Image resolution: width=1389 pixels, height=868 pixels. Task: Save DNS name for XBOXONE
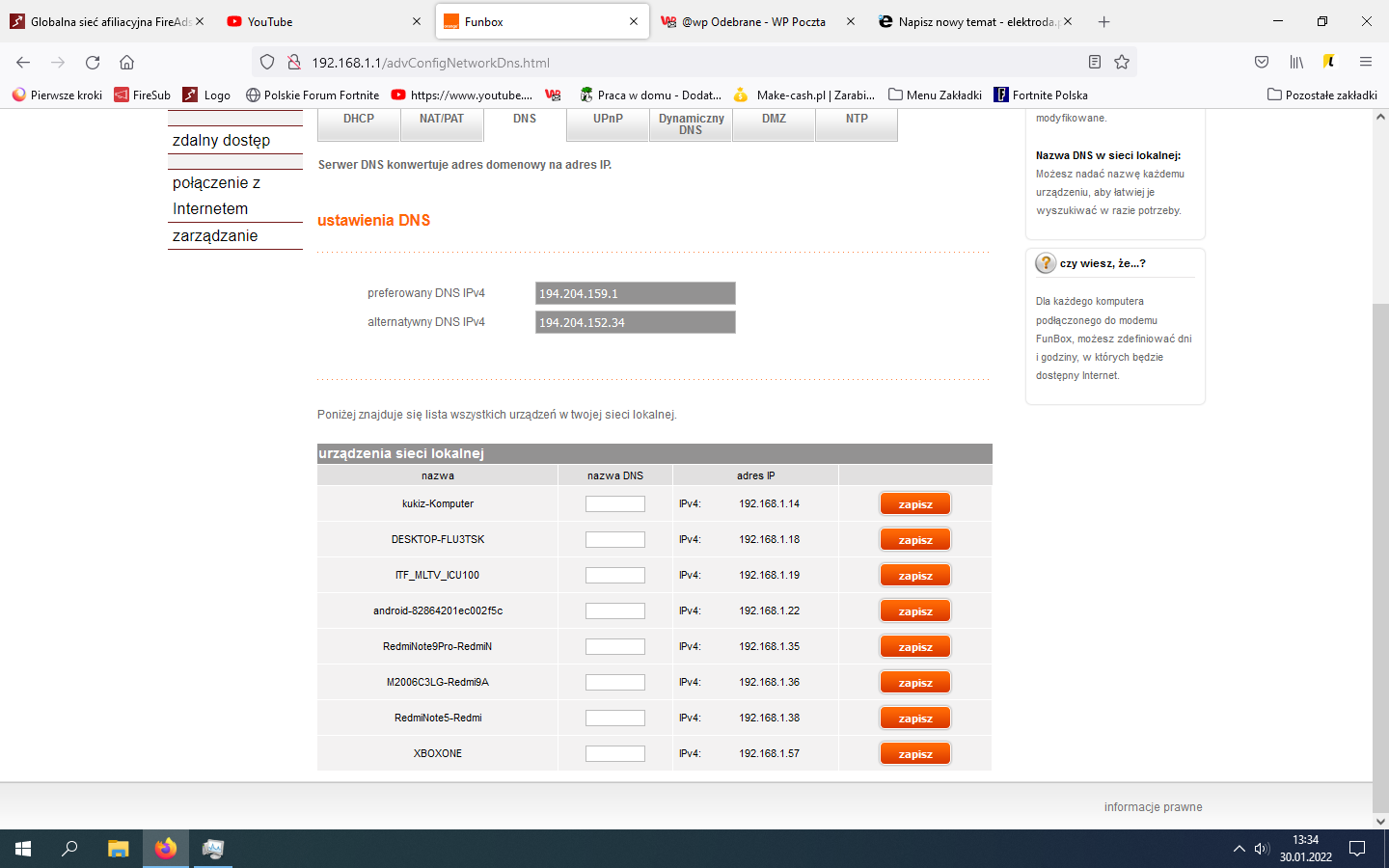click(915, 754)
